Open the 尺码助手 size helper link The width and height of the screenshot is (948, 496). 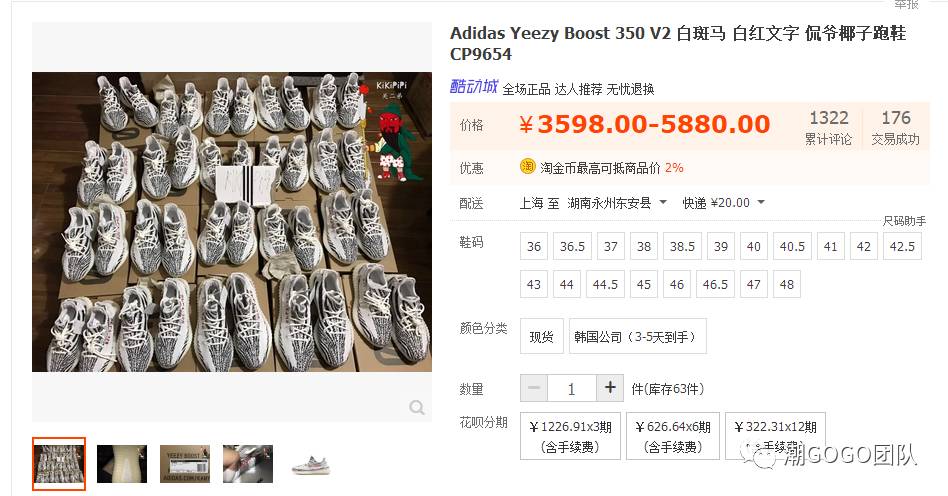pyautogui.click(x=904, y=221)
